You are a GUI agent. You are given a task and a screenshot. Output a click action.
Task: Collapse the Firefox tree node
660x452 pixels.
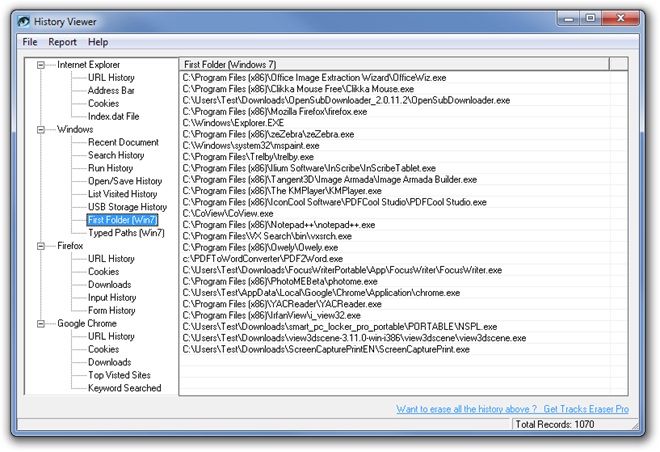coord(41,246)
